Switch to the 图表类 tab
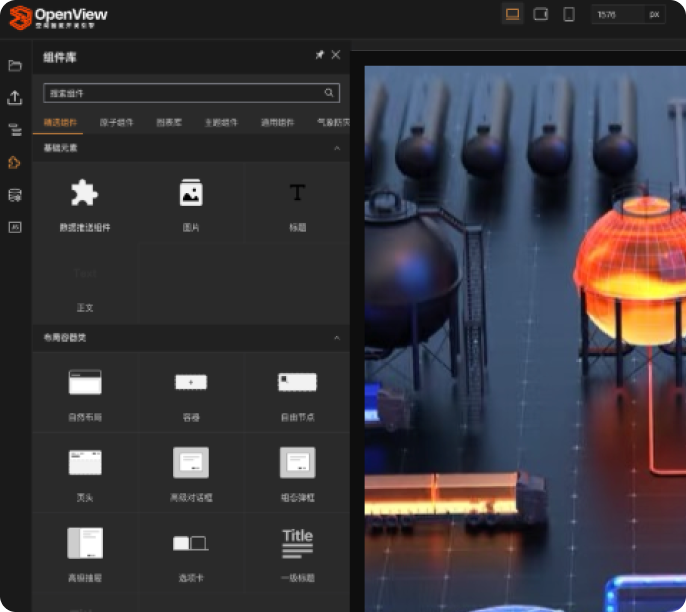 tap(169, 123)
